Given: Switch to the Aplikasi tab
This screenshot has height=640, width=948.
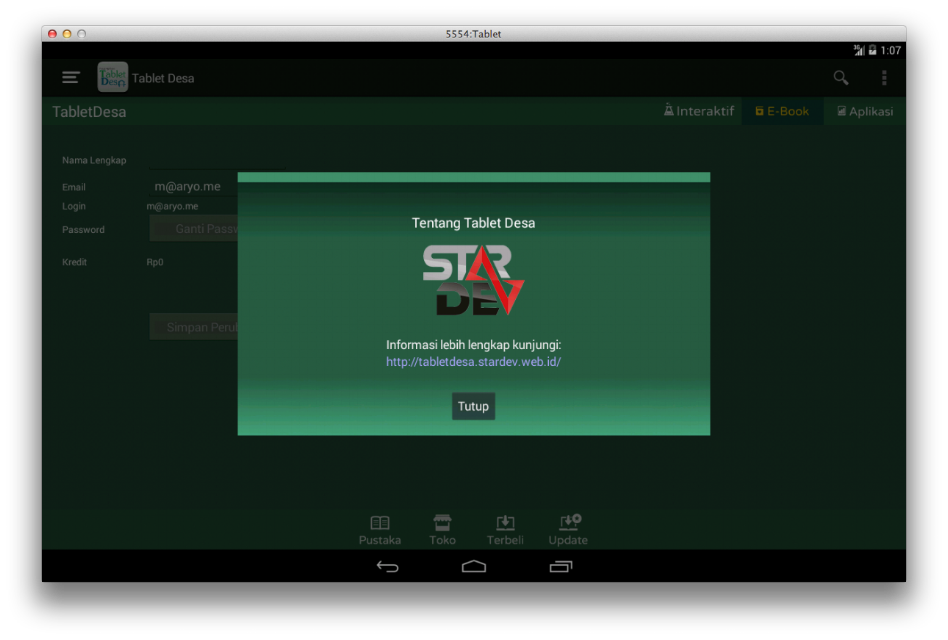Looking at the screenshot, I should [x=865, y=111].
